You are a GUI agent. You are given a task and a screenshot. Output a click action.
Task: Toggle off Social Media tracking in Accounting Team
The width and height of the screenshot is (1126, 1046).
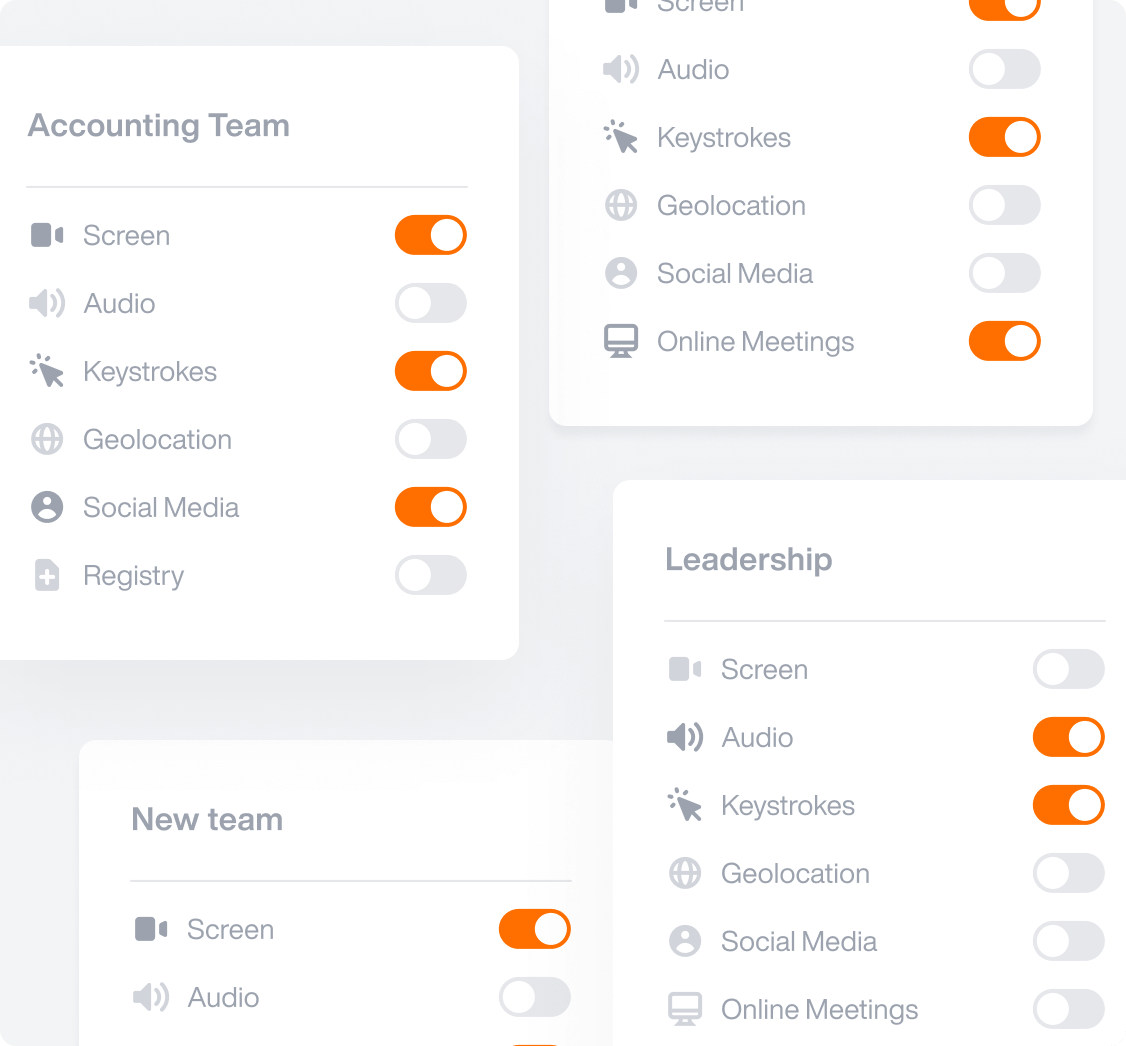431,507
